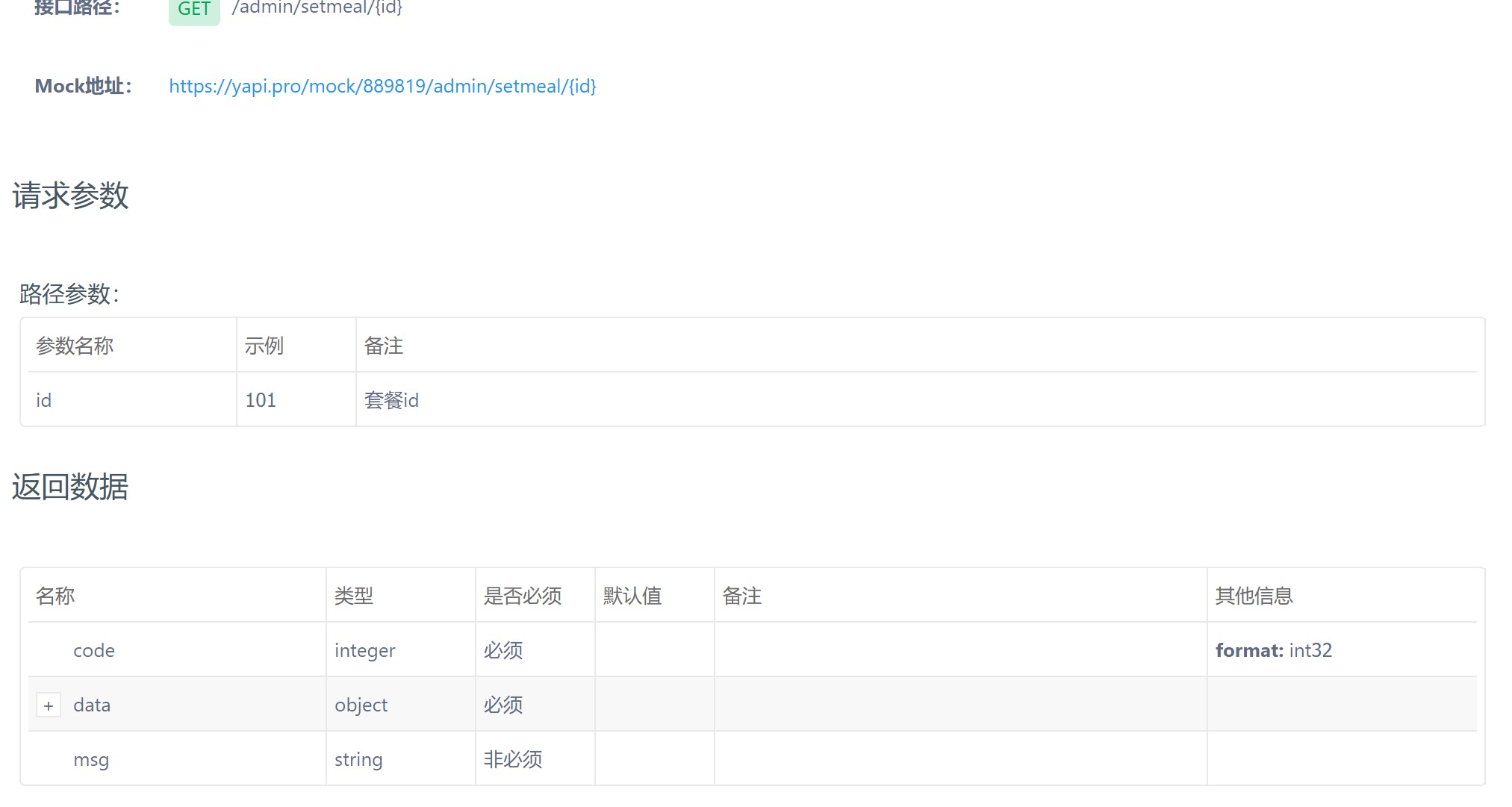The height and width of the screenshot is (807, 1512).
Task: Click the 非必须 cell for msg
Action: [x=513, y=760]
